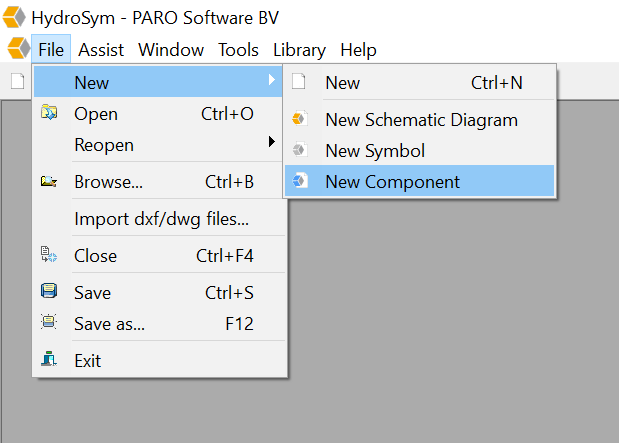619x443 pixels.
Task: Click the Save as icon
Action: coord(49,322)
